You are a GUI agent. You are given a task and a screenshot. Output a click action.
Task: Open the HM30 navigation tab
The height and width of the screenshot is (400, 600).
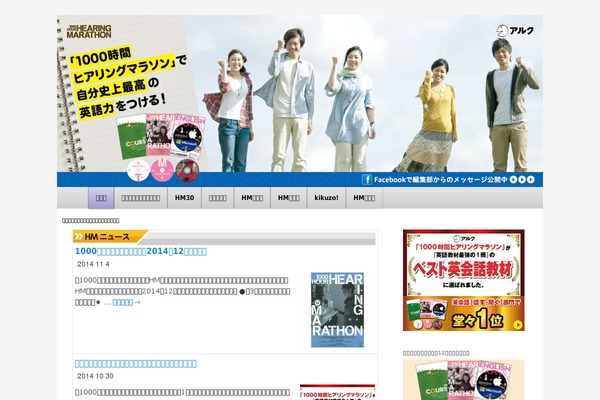coord(184,198)
